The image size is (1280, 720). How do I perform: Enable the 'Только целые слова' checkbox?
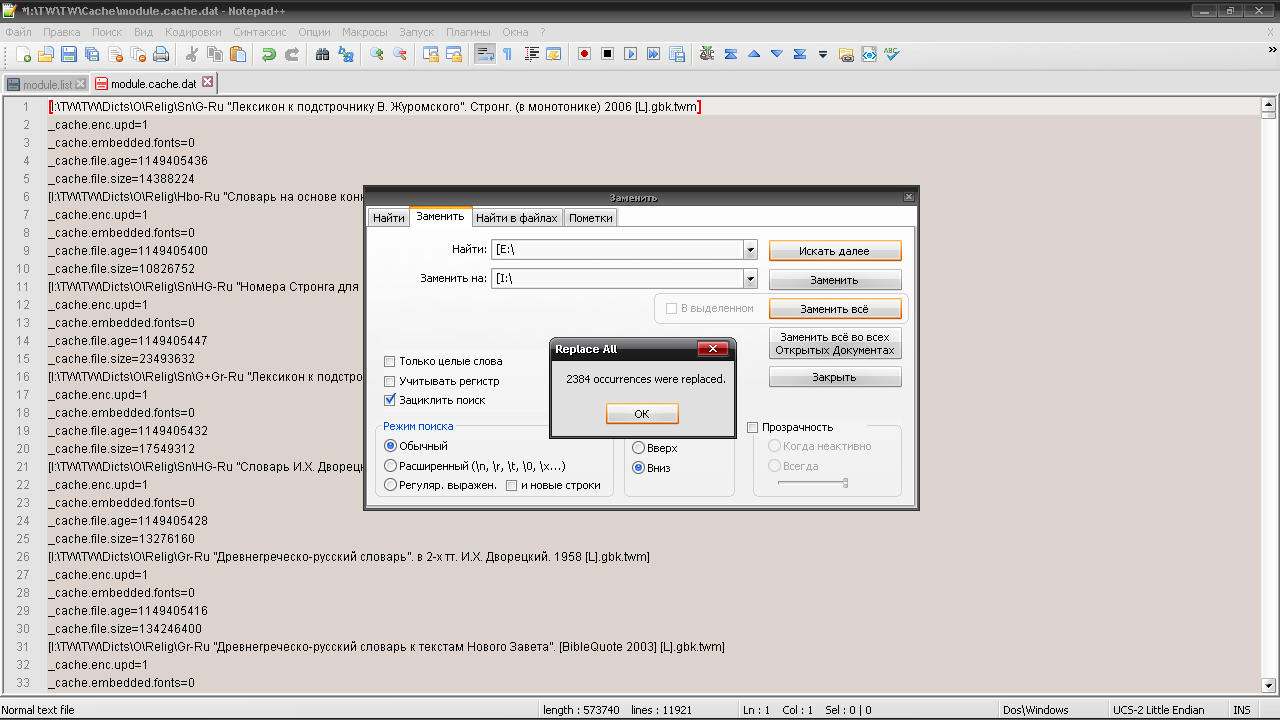tap(390, 362)
